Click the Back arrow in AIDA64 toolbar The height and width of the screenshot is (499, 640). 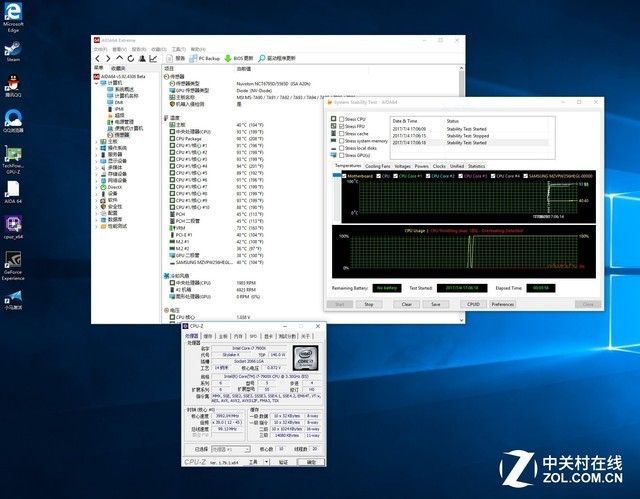pyautogui.click(x=97, y=58)
